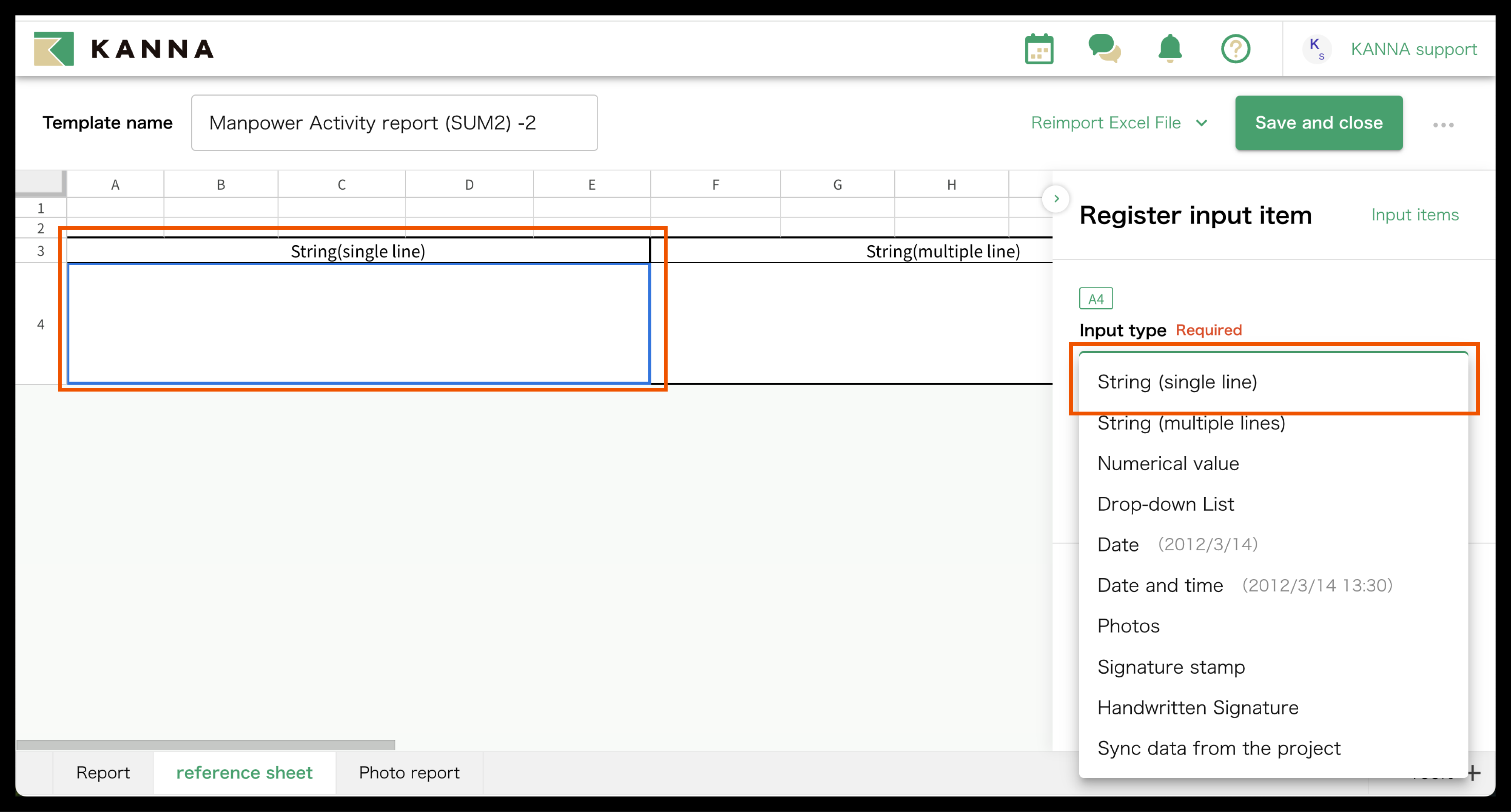The width and height of the screenshot is (1511, 812).
Task: Click the notification bell icon
Action: tap(1169, 49)
